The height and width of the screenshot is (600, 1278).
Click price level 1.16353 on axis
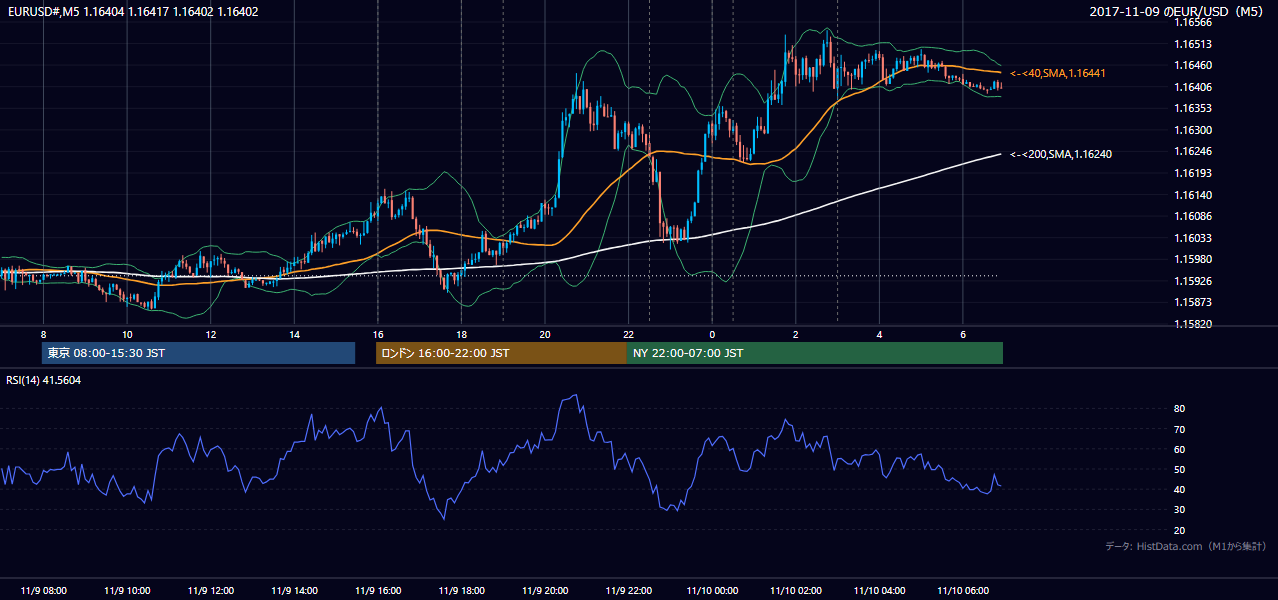(1193, 108)
